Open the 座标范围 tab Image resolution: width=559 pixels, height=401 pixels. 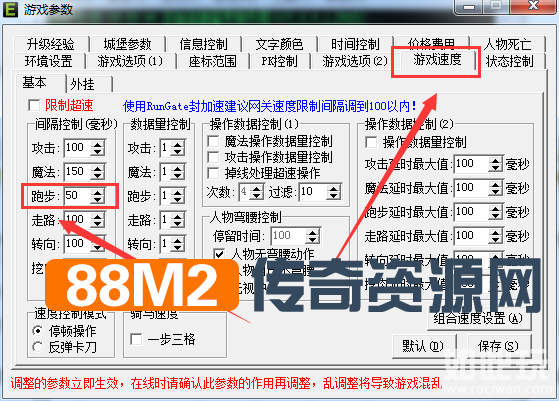tap(213, 61)
